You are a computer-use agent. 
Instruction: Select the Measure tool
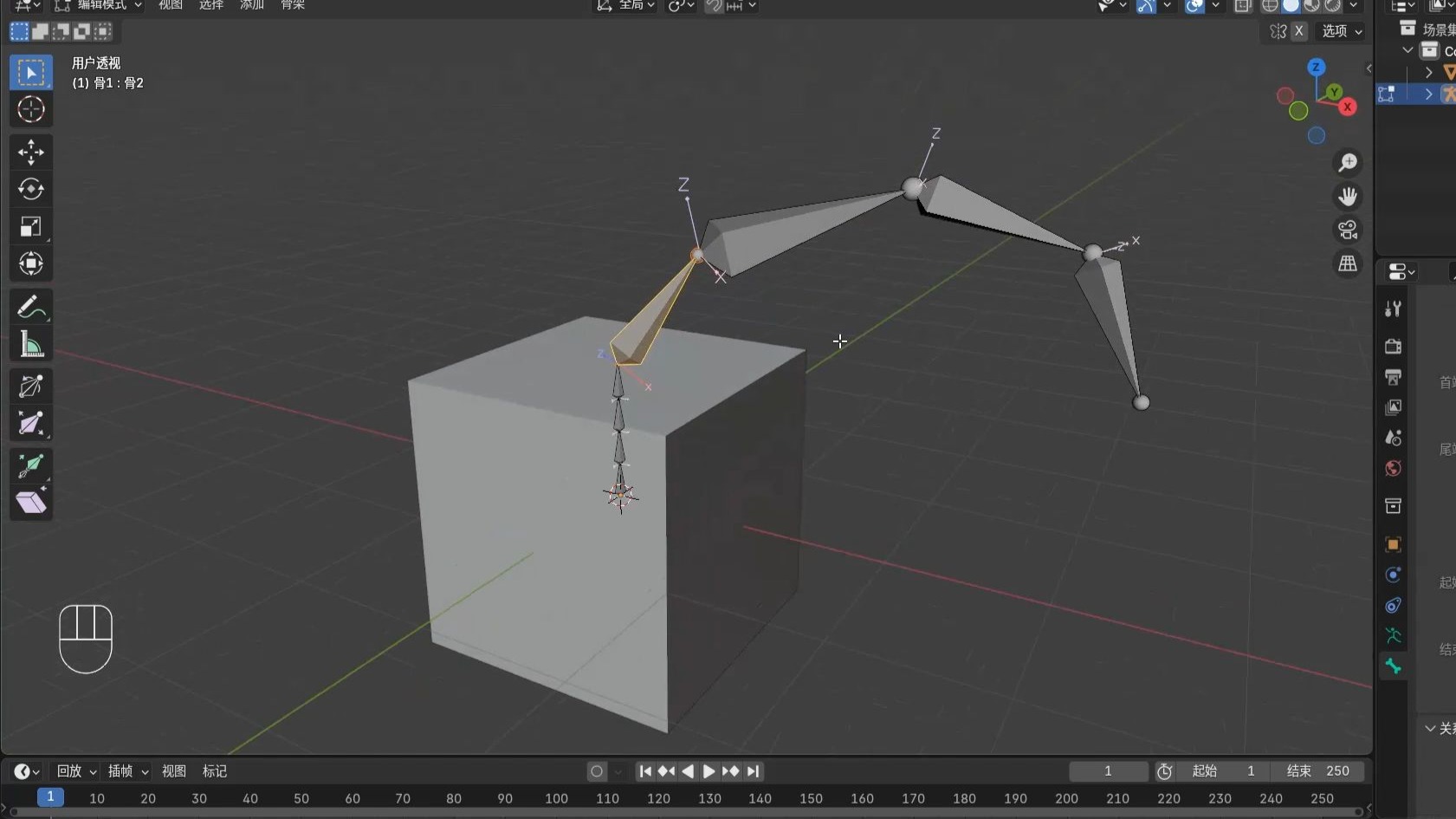click(x=31, y=344)
